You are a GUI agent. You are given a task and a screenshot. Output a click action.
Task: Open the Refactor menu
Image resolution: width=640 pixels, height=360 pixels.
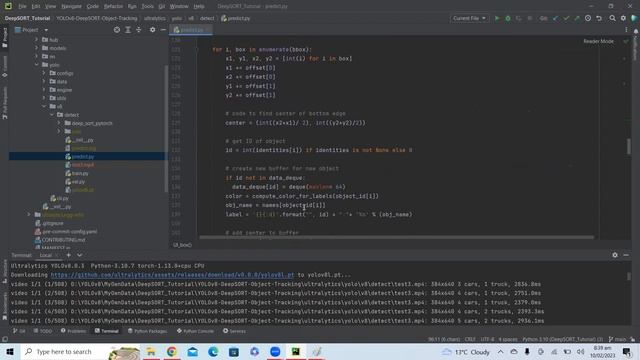click(x=113, y=6)
